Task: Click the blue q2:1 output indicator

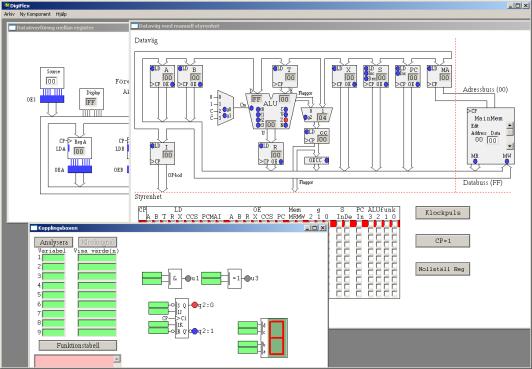Action: [x=194, y=331]
